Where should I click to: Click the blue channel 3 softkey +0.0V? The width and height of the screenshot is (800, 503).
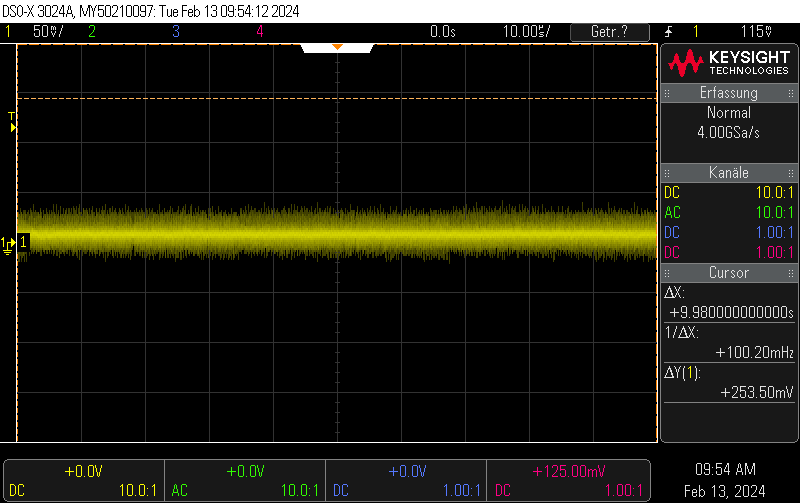point(407,471)
